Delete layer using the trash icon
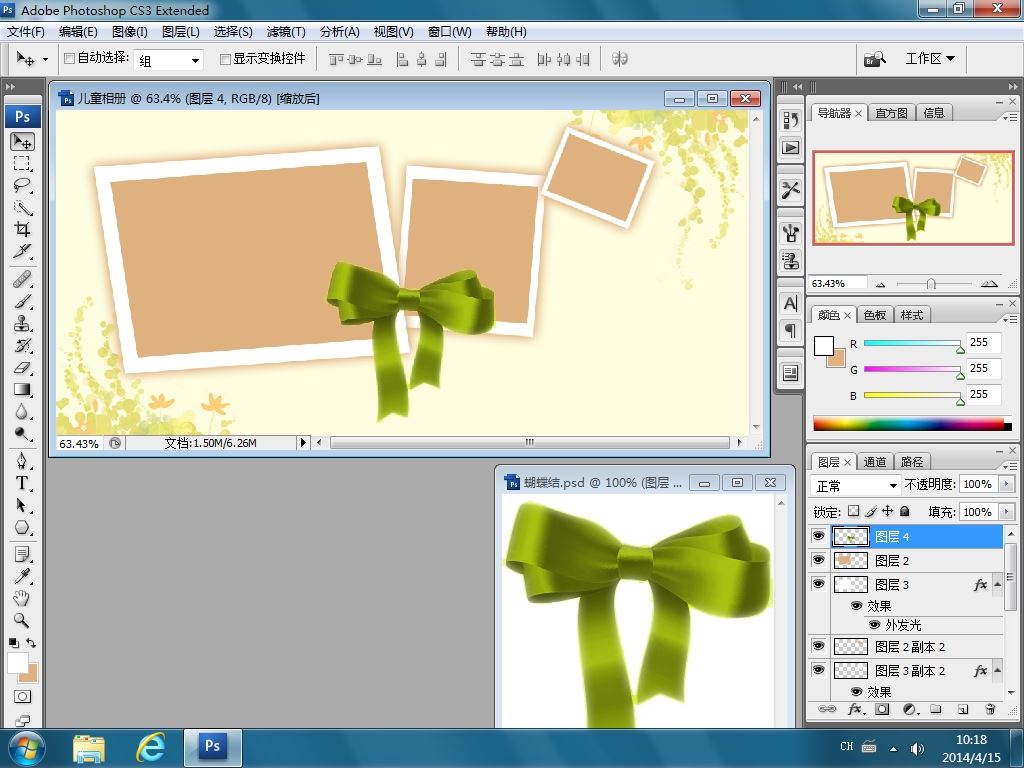This screenshot has width=1024, height=768. click(x=990, y=709)
